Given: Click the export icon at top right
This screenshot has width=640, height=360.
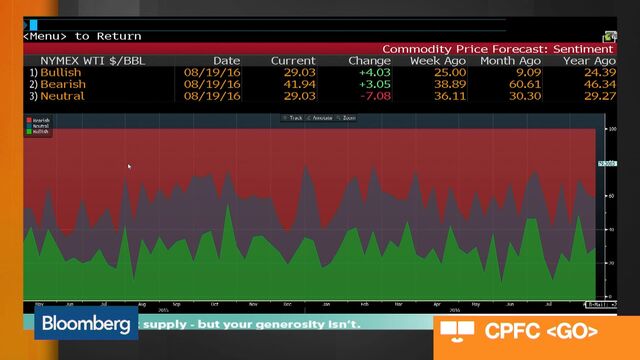Looking at the screenshot, I should point(609,37).
